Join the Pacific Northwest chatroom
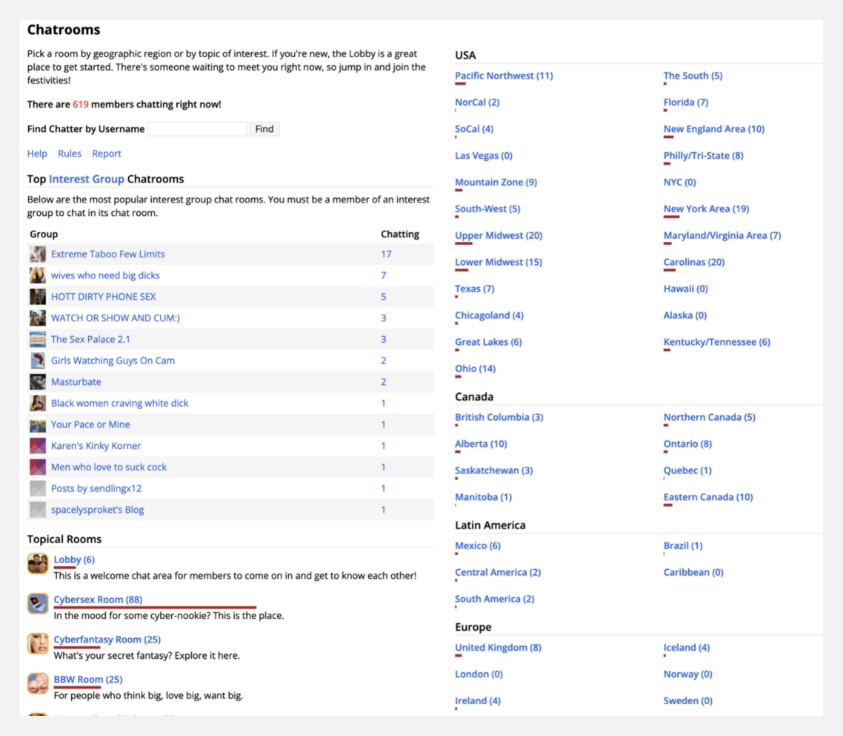Image resolution: width=843 pixels, height=736 pixels. (504, 76)
